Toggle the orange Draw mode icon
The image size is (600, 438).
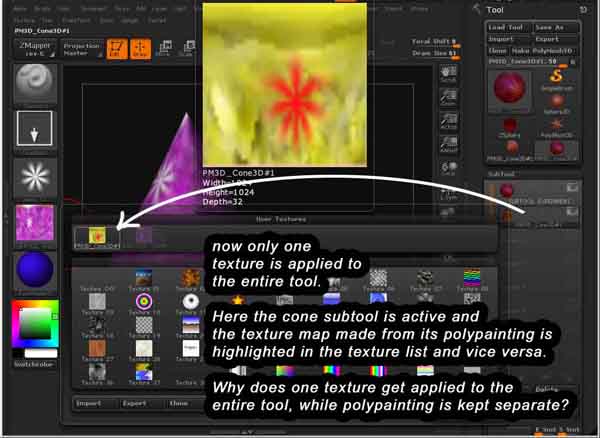point(140,49)
